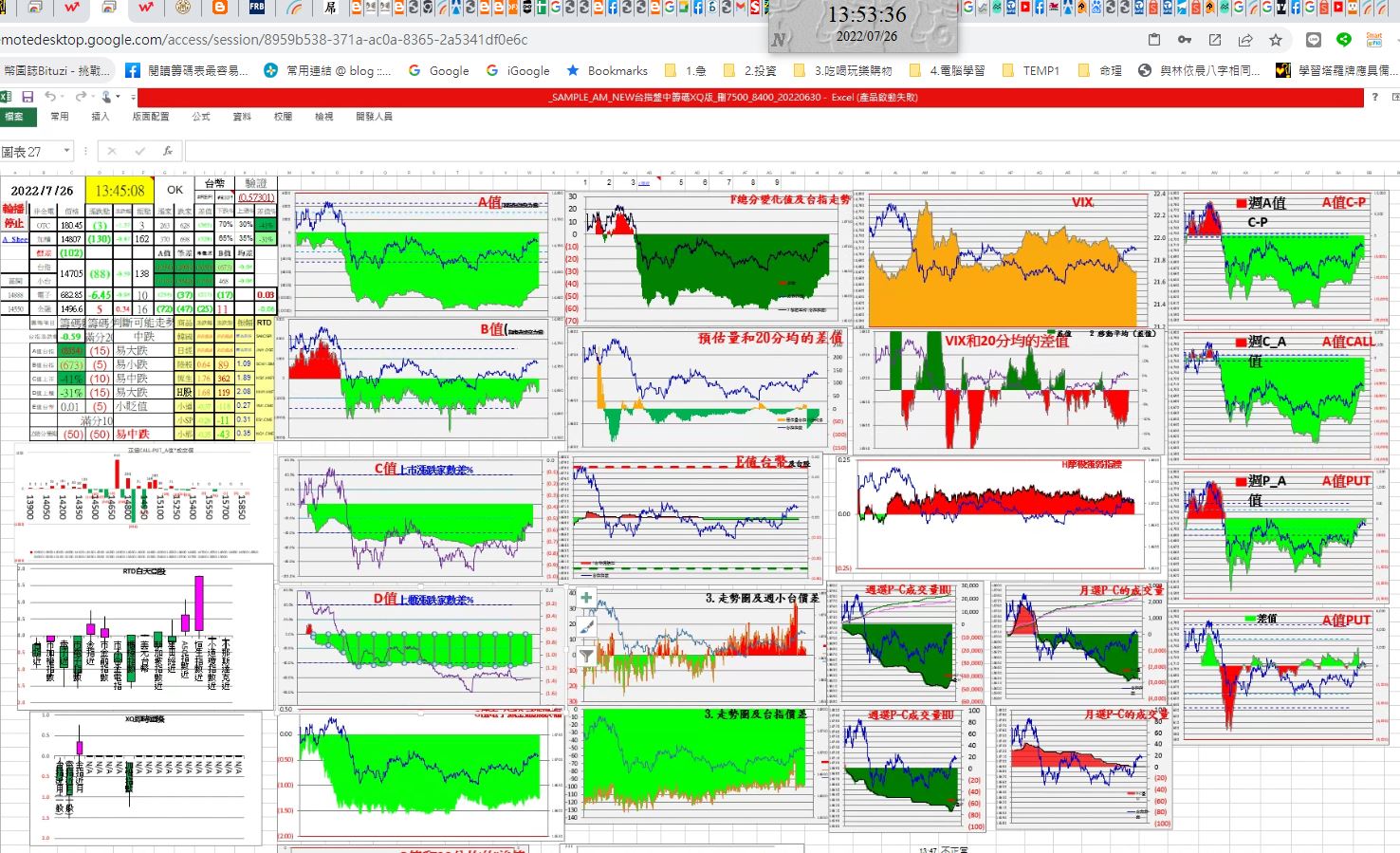
Task: Click the LINE extension icon
Action: pyautogui.click(x=1314, y=40)
